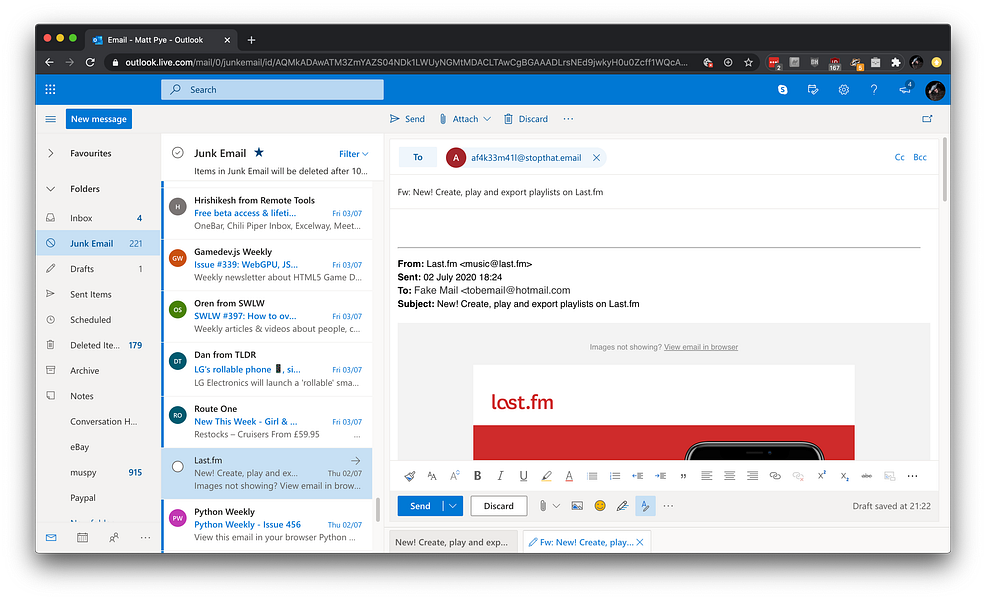This screenshot has width=986, height=600.
Task: Underline the selected text
Action: [523, 476]
